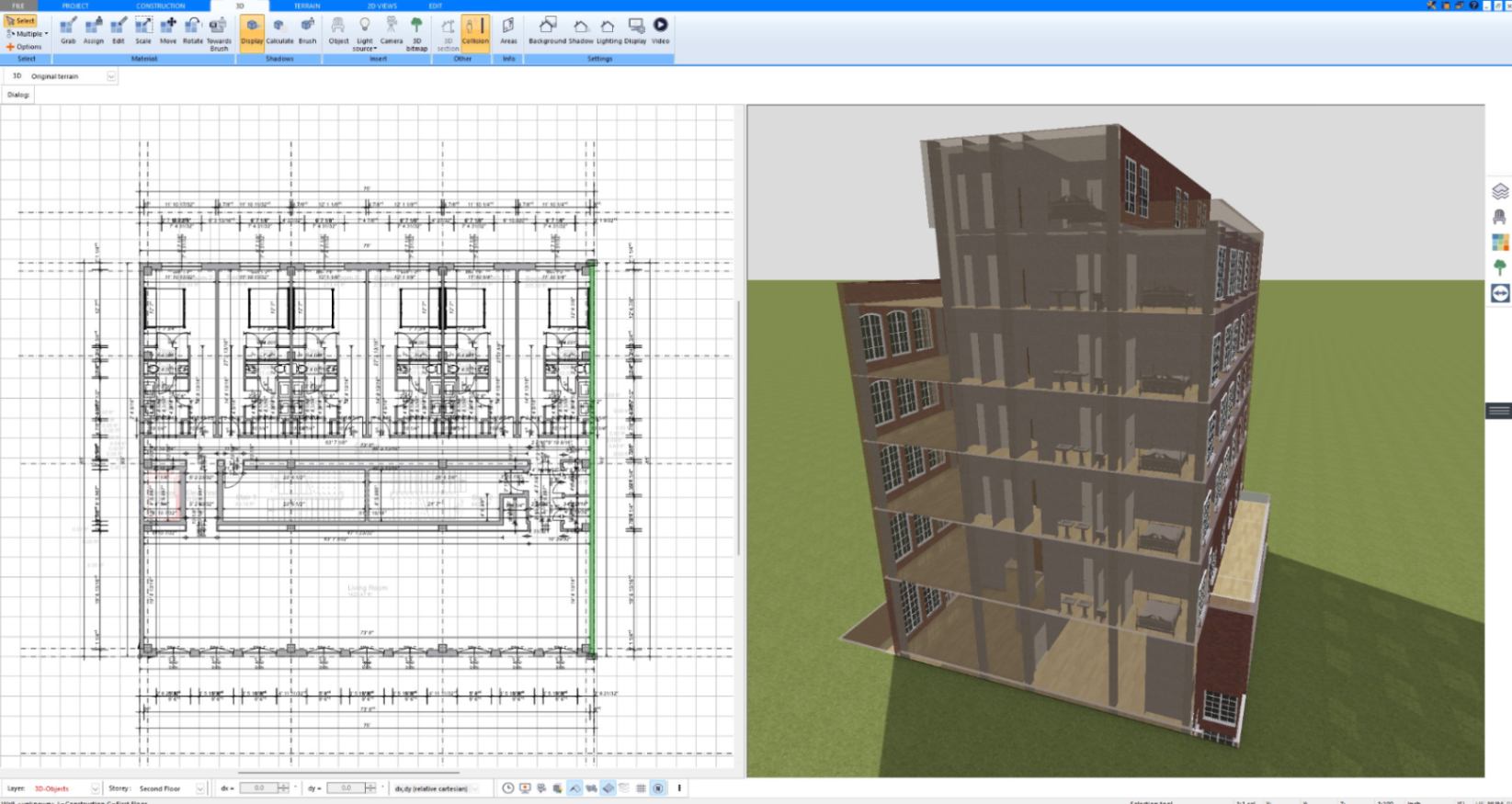This screenshot has height=804, width=1512.
Task: Open Background settings
Action: click(547, 30)
